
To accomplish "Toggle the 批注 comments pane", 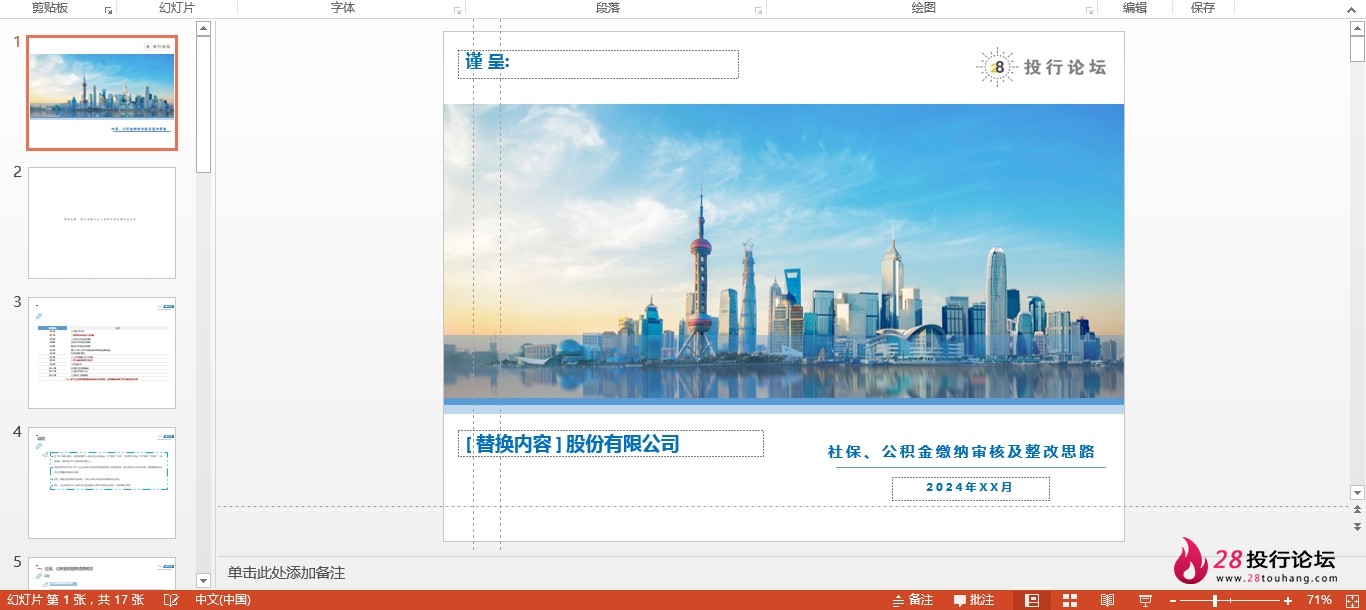I will click(x=974, y=600).
